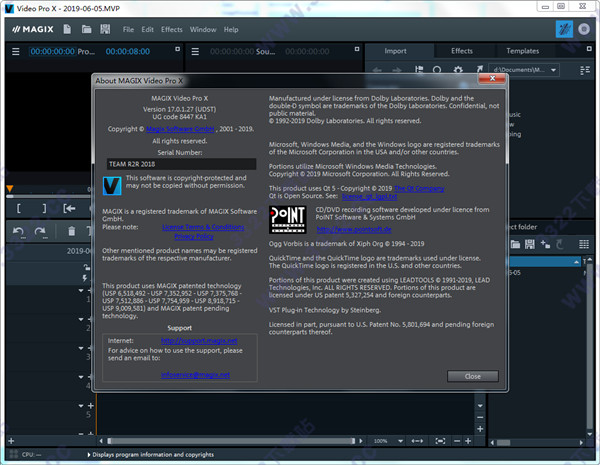Open support.magix.net link
600x465 pixels.
click(199, 341)
